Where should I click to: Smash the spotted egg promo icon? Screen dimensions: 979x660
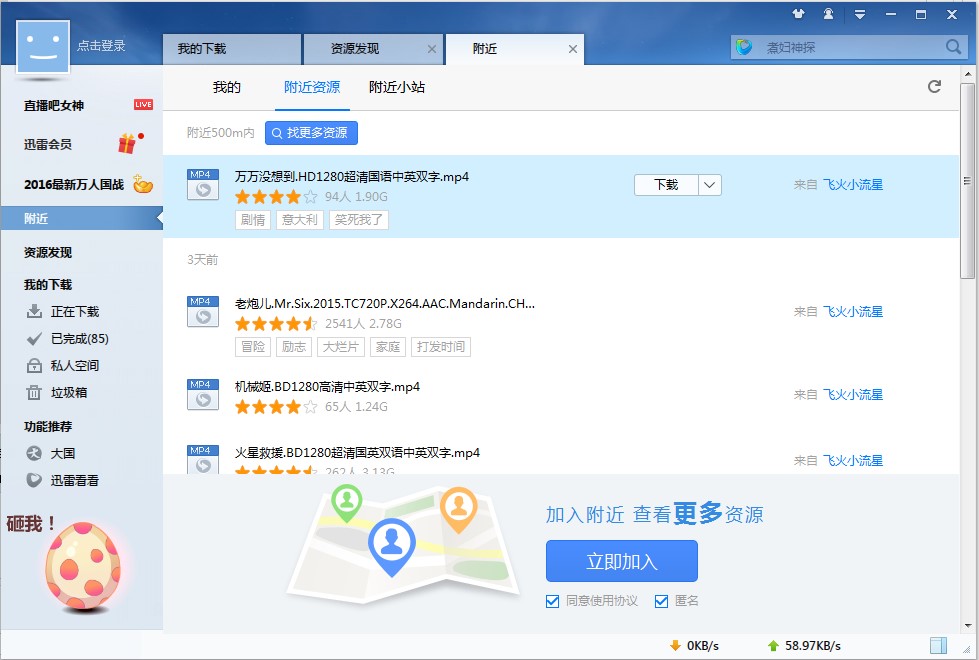click(x=82, y=566)
